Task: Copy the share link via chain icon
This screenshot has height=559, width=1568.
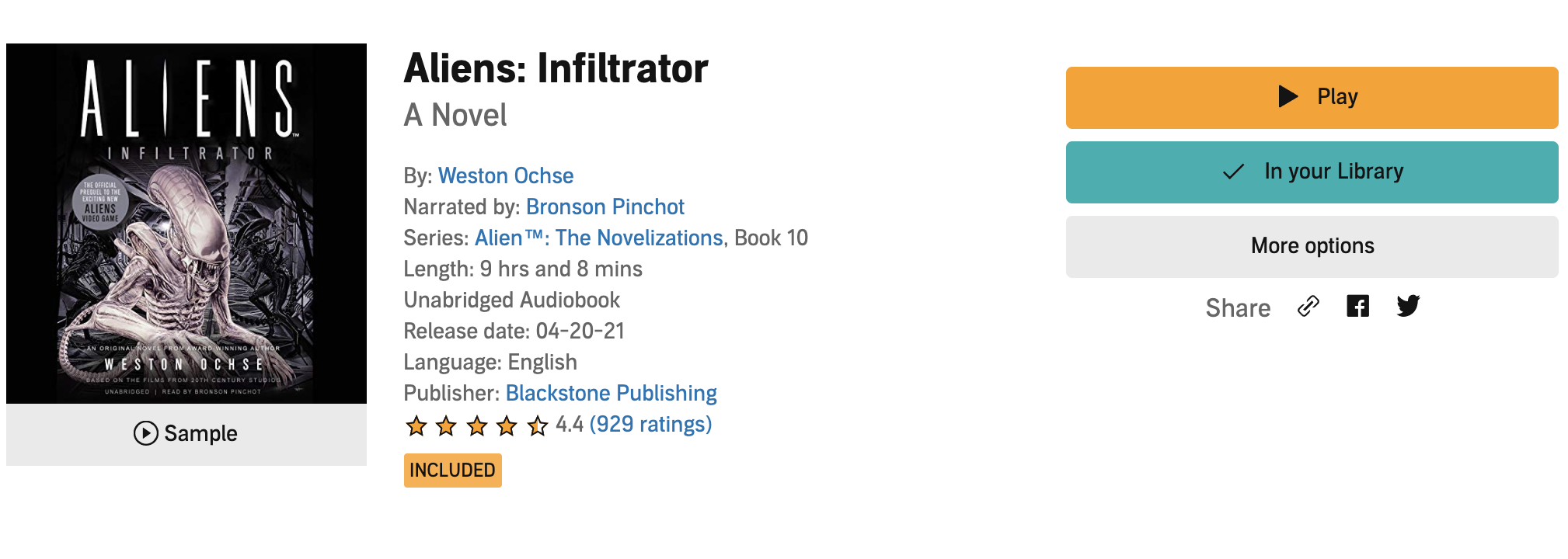Action: [x=1308, y=307]
